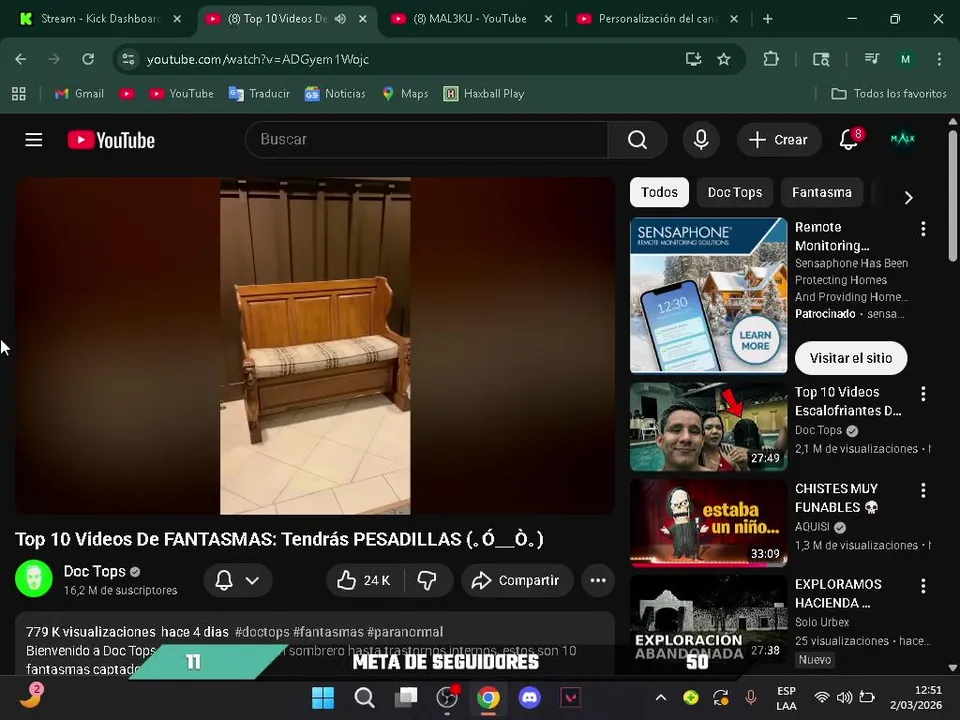Like the video with thumbs up
Screen dimensions: 960x720
pos(365,580)
